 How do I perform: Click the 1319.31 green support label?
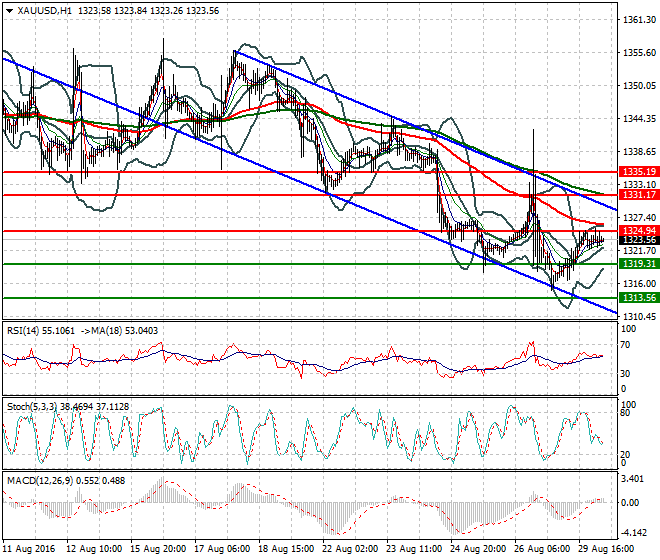click(x=639, y=264)
